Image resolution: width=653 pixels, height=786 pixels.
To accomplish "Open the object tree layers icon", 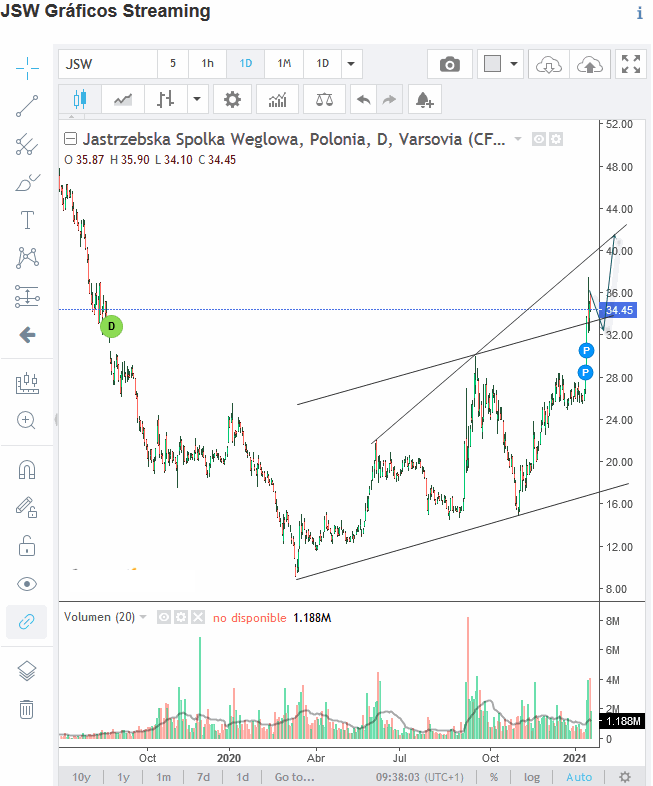I will [x=27, y=671].
